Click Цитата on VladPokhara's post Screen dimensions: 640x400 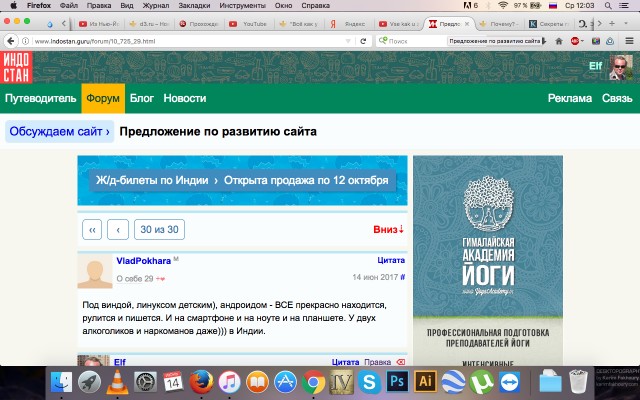[x=390, y=260]
